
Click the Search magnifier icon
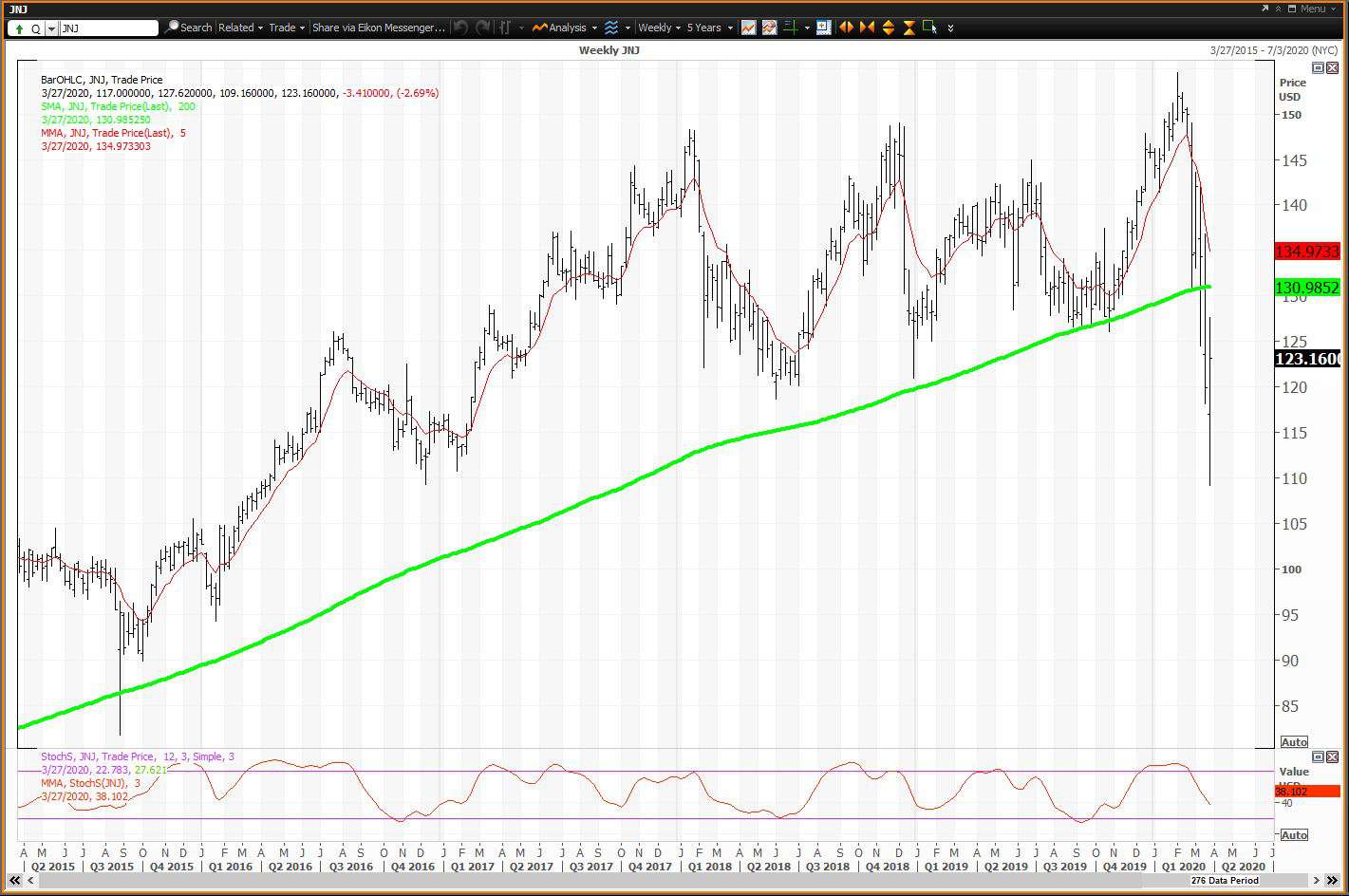(x=172, y=28)
